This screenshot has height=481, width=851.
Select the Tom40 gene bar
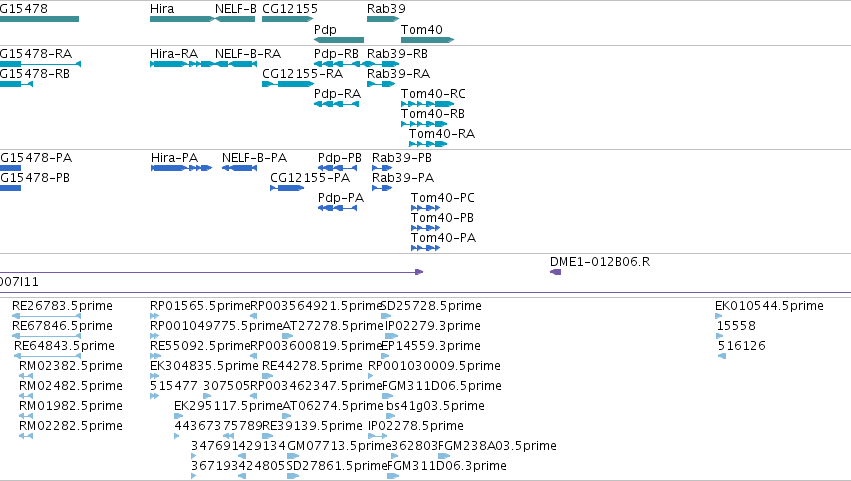427,40
